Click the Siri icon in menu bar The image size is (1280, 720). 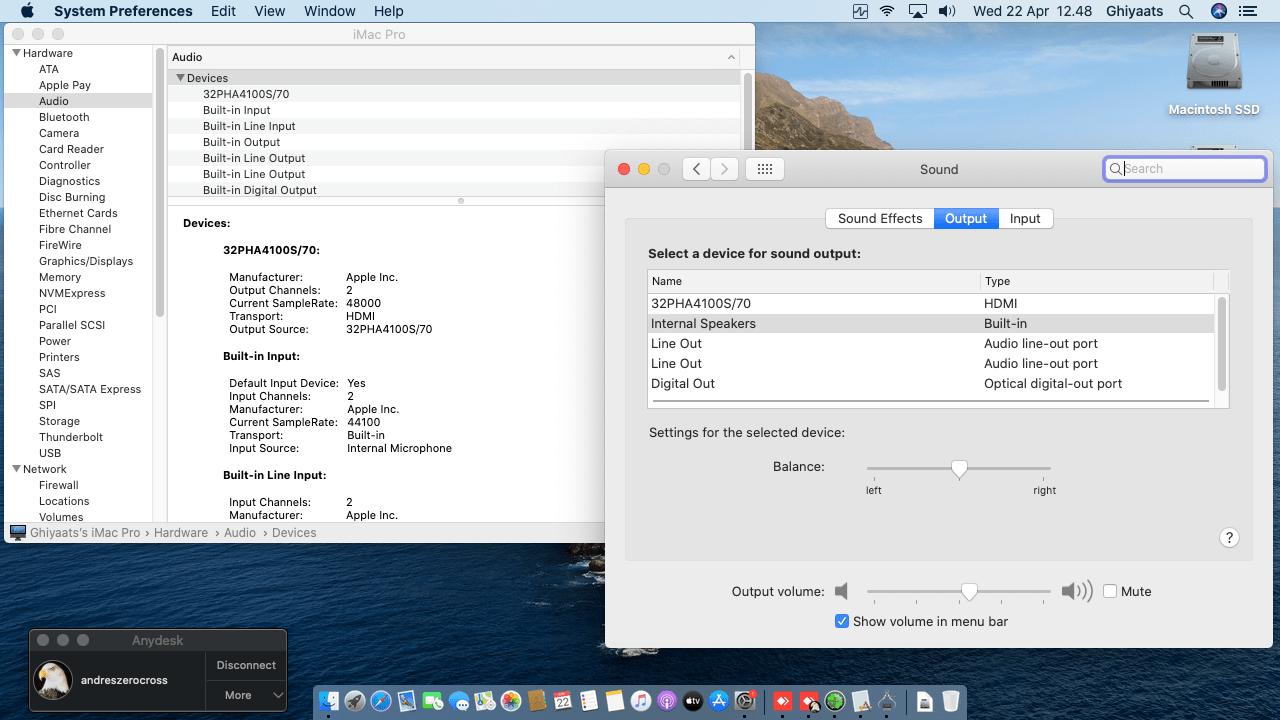(x=1218, y=11)
